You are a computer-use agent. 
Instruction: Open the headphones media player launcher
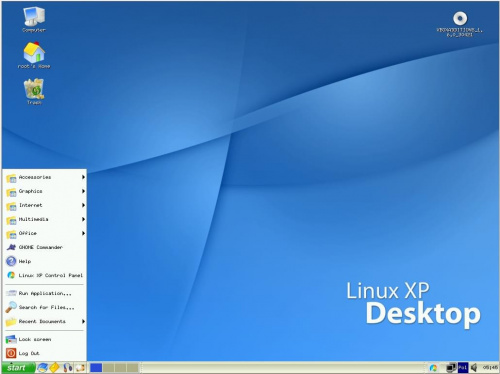point(68,367)
